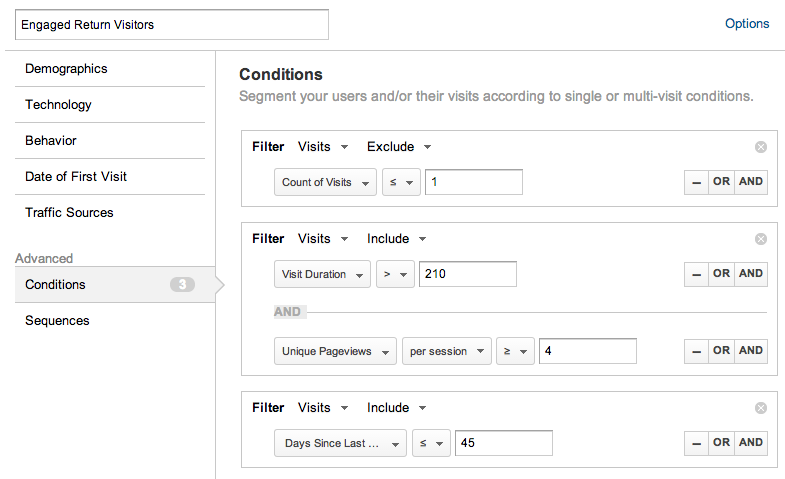The image size is (785, 479).
Task: Change the Visit Duration comparison operator
Action: click(x=394, y=275)
